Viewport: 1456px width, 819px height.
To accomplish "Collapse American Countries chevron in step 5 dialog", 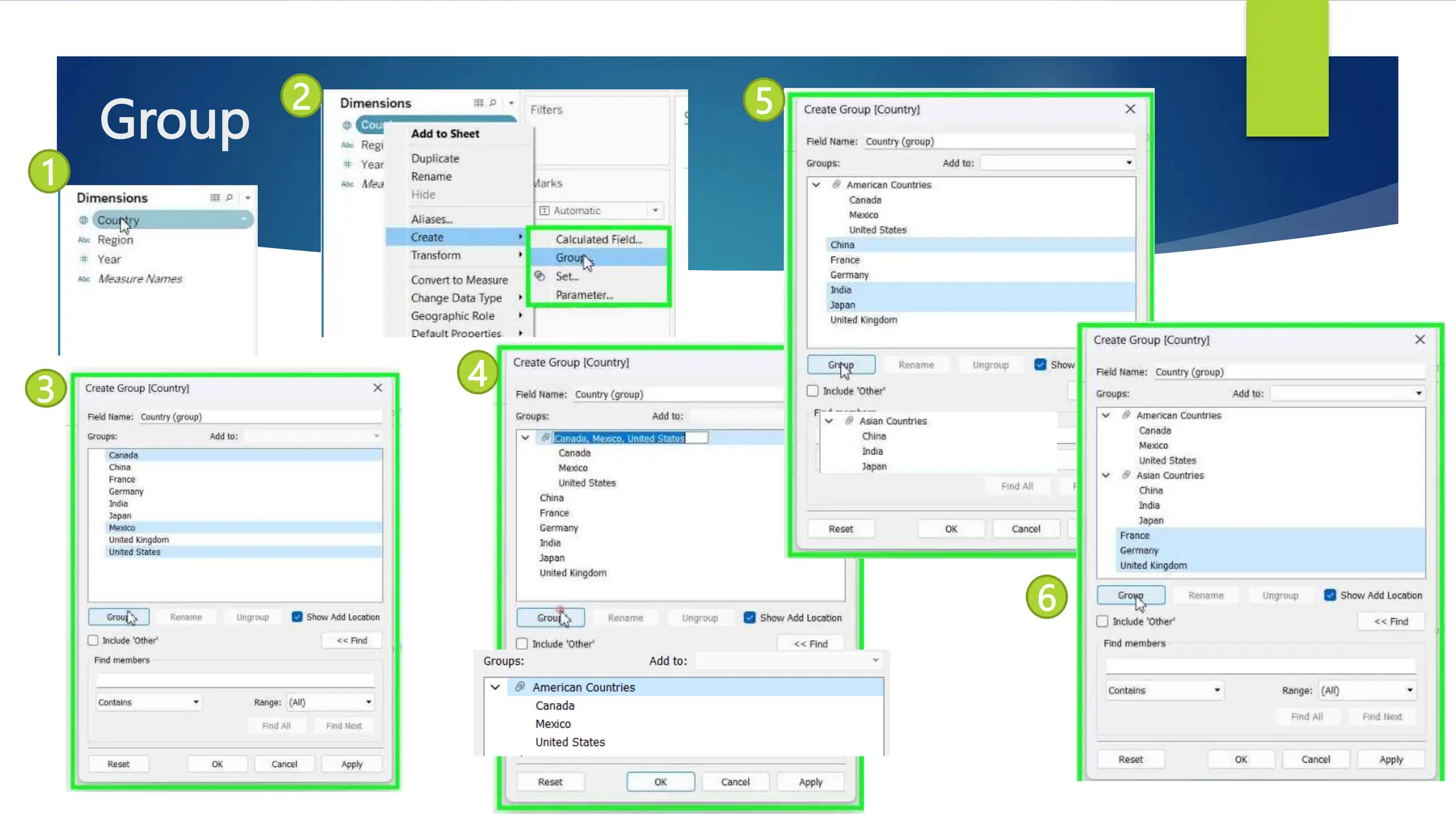I will [816, 185].
